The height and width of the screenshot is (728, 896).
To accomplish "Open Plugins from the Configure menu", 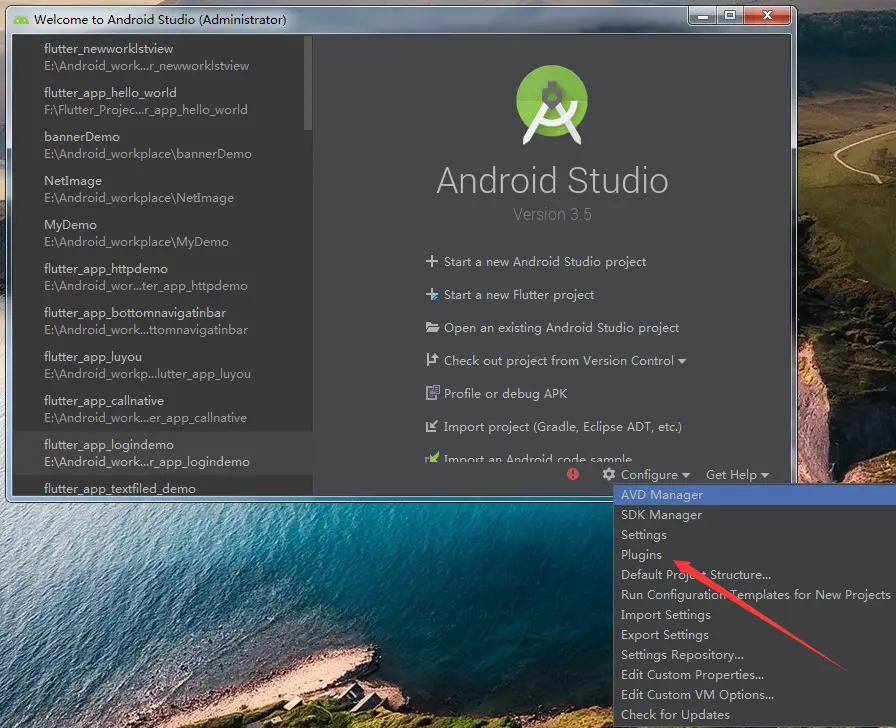I will click(754, 555).
